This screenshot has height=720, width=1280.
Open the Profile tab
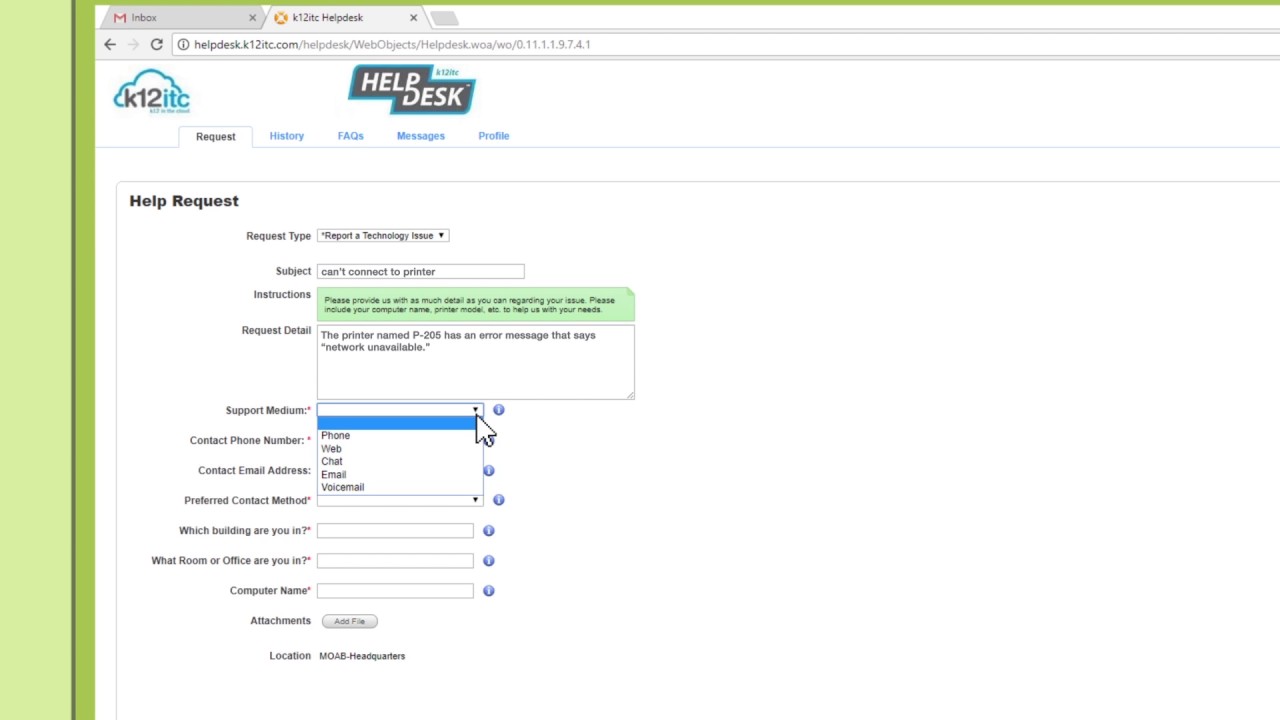point(493,136)
